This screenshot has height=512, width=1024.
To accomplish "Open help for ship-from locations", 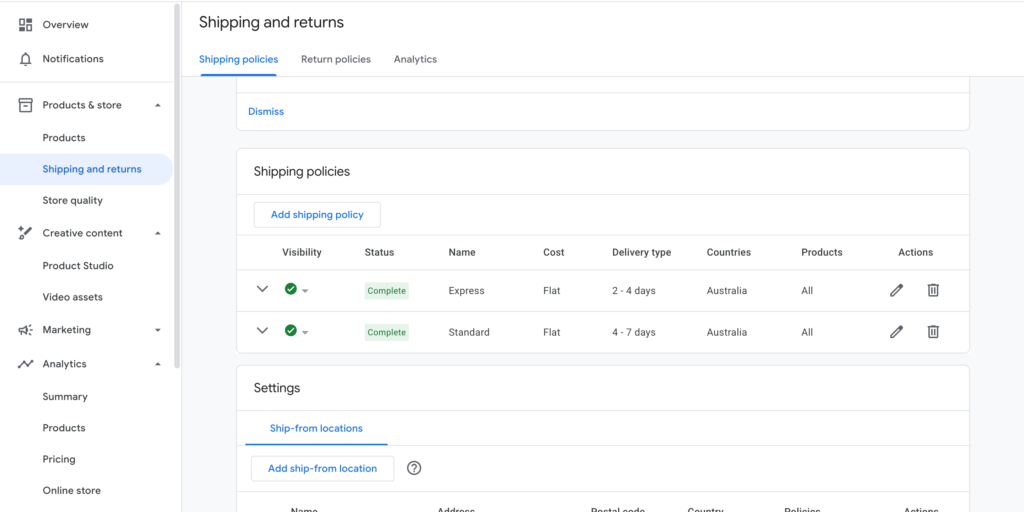I will [x=414, y=468].
